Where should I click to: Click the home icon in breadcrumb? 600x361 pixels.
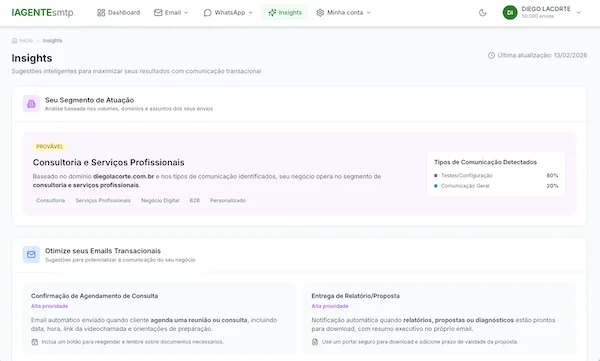pyautogui.click(x=15, y=41)
